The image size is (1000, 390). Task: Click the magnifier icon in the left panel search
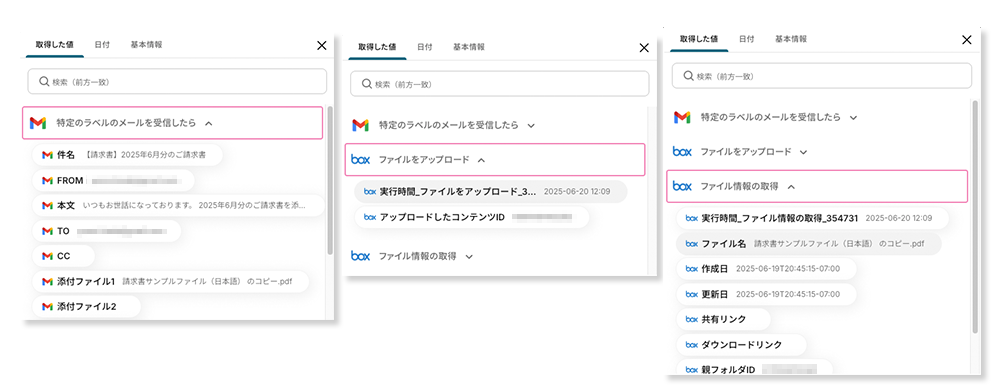[44, 82]
